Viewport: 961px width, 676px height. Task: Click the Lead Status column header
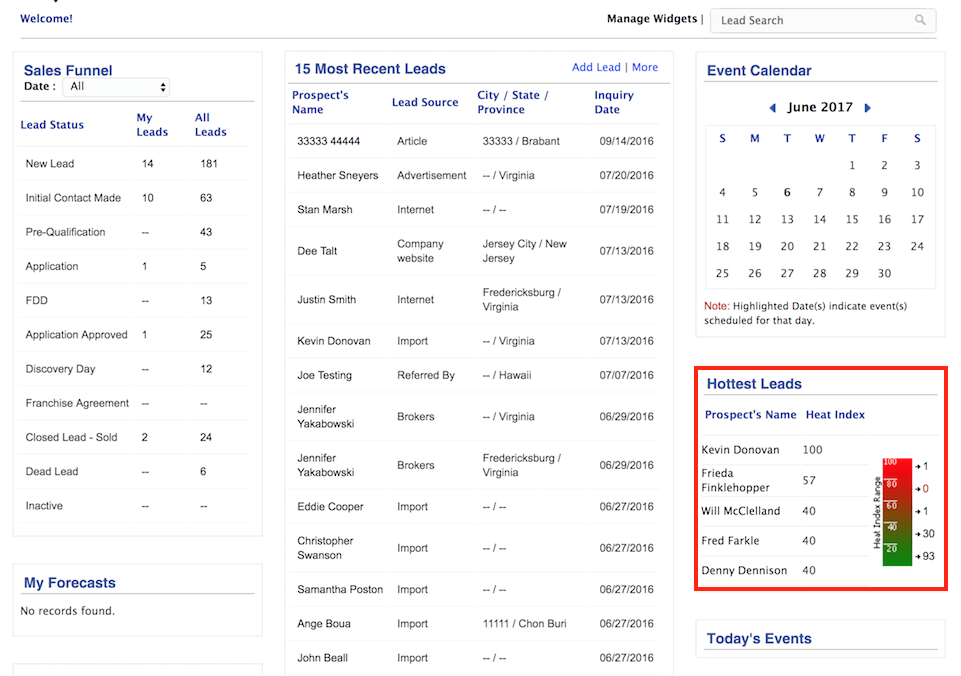52,124
